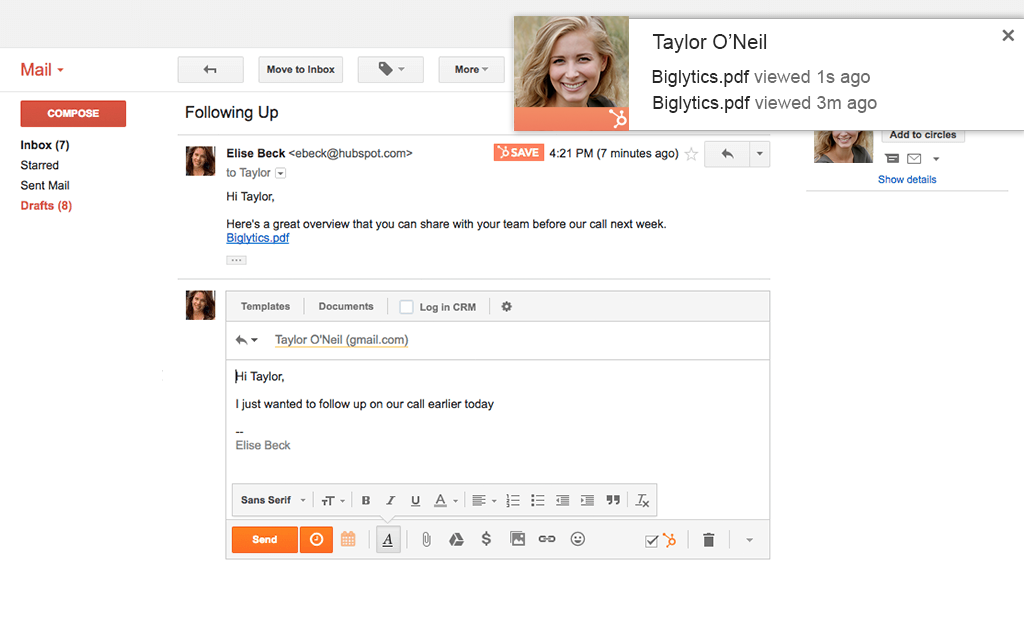This screenshot has height=640, width=1024.
Task: Open the calendar meetings icon
Action: point(348,539)
